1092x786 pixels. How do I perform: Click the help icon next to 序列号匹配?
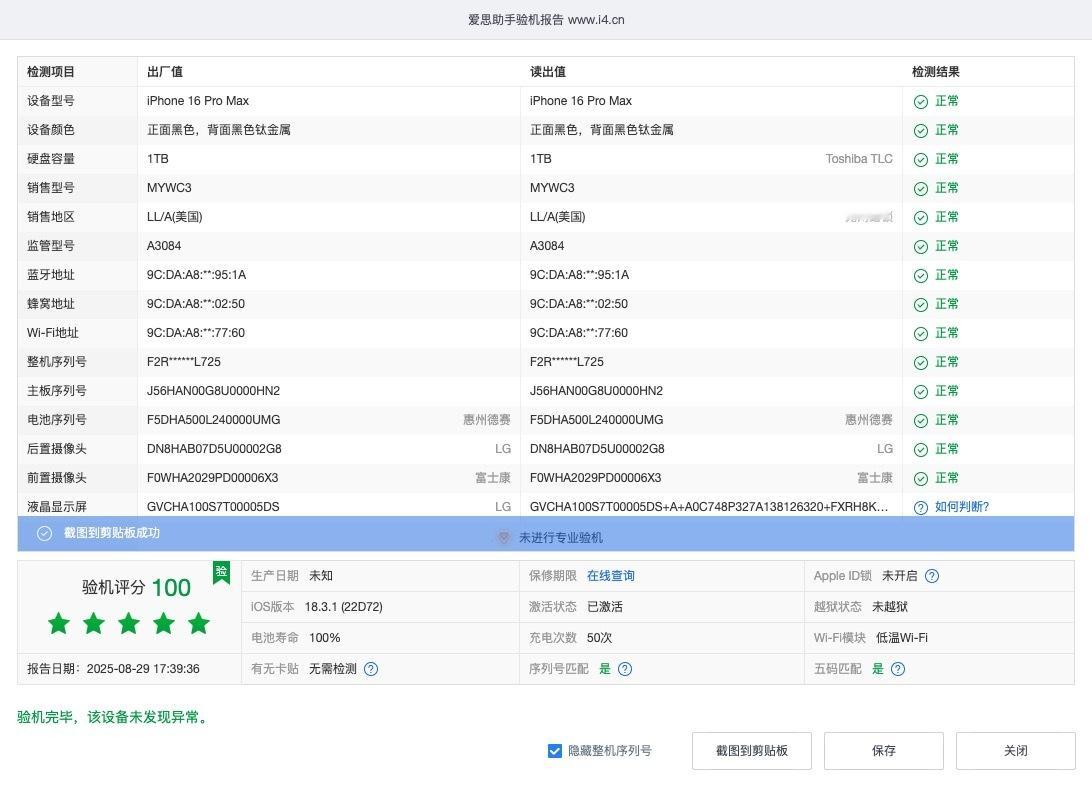625,669
